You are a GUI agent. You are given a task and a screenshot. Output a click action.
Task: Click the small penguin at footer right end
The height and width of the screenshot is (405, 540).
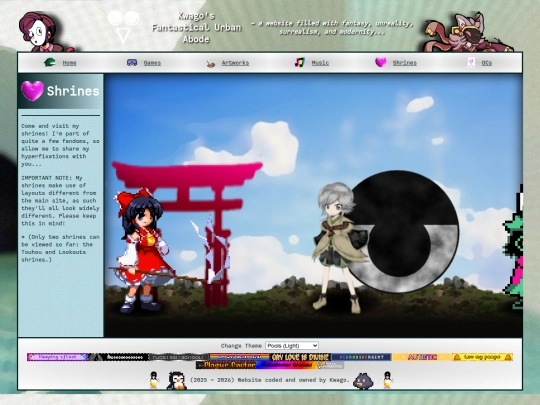click(x=387, y=380)
